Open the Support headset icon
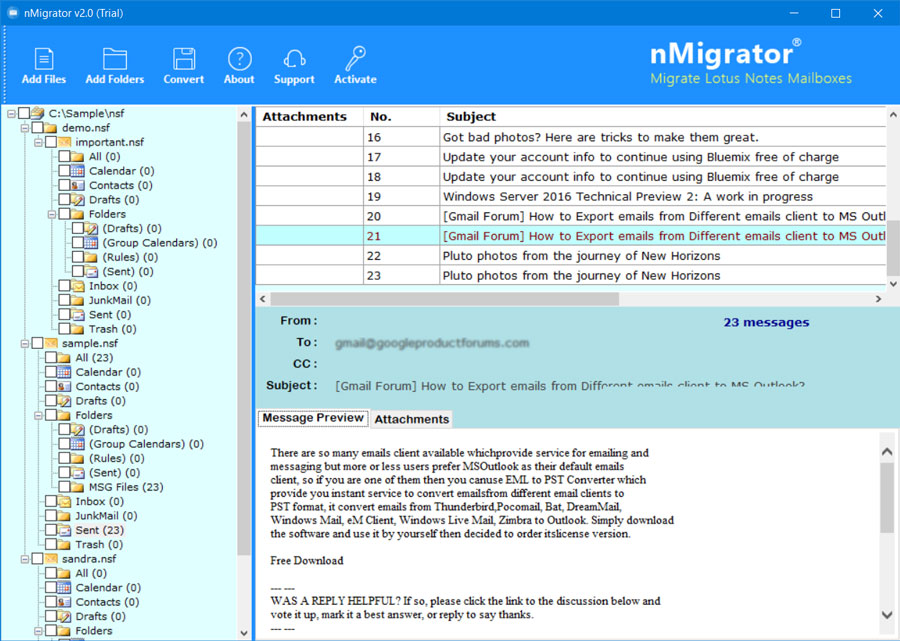The height and width of the screenshot is (641, 900). click(294, 59)
